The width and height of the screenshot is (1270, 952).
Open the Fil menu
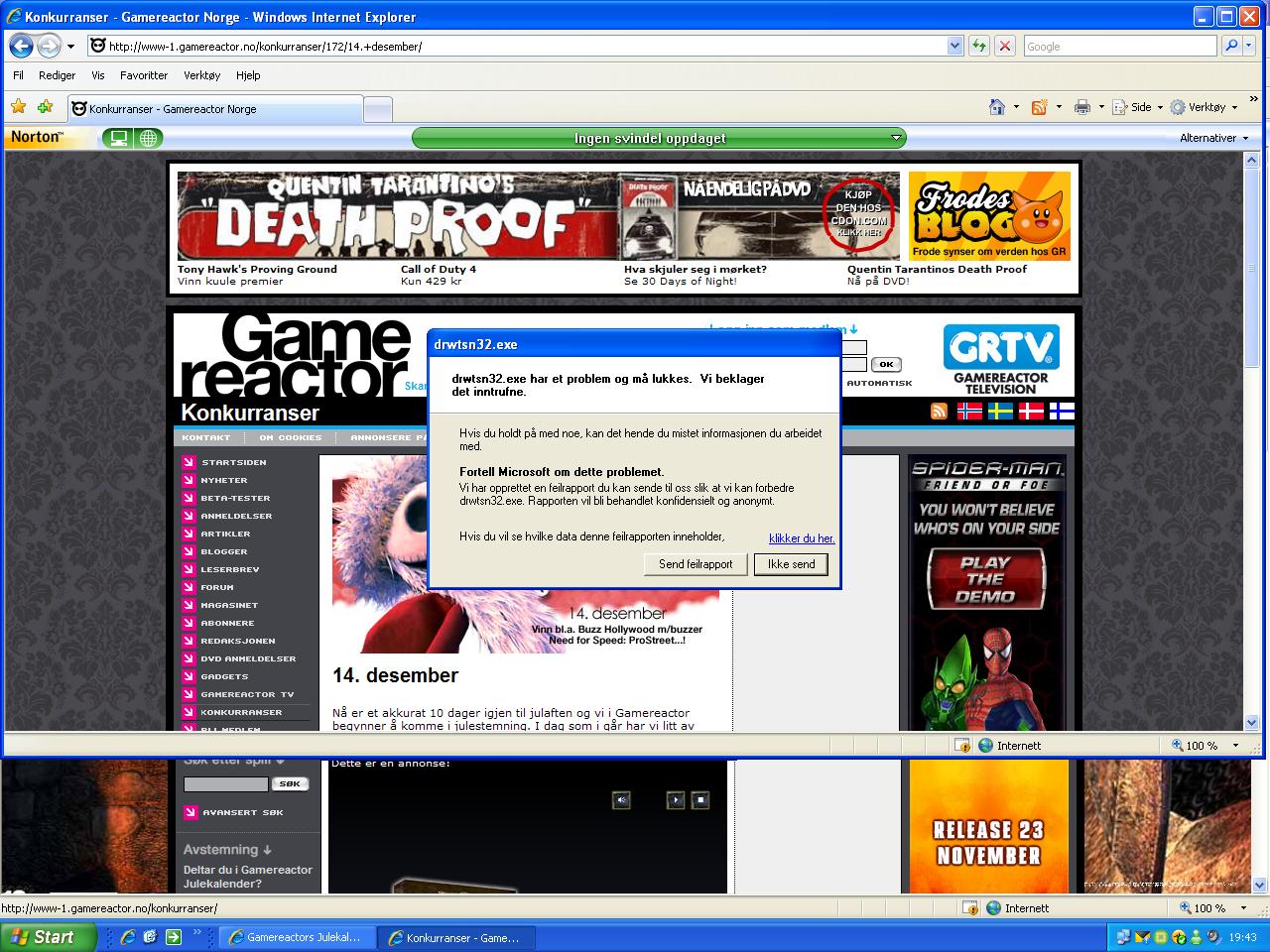pos(18,75)
